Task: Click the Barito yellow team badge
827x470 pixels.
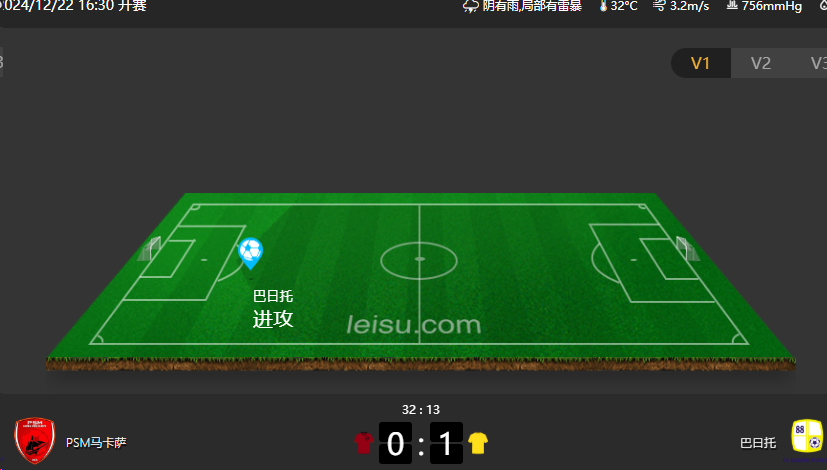Action: coord(807,436)
